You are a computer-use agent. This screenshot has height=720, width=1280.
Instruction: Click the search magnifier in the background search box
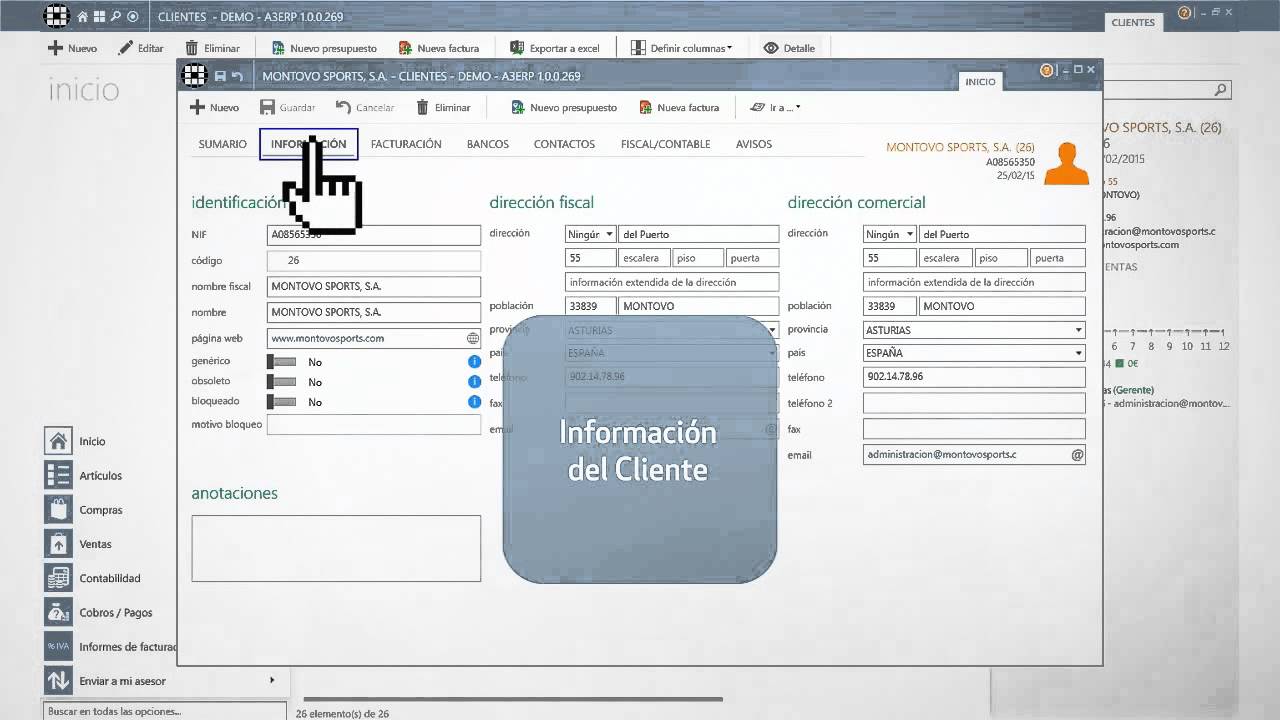click(x=1221, y=90)
